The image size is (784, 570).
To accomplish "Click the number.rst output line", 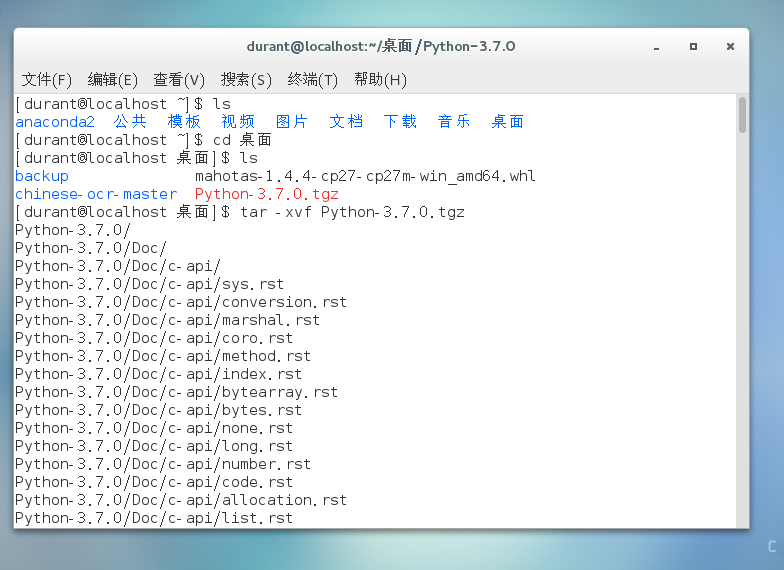I will (163, 464).
